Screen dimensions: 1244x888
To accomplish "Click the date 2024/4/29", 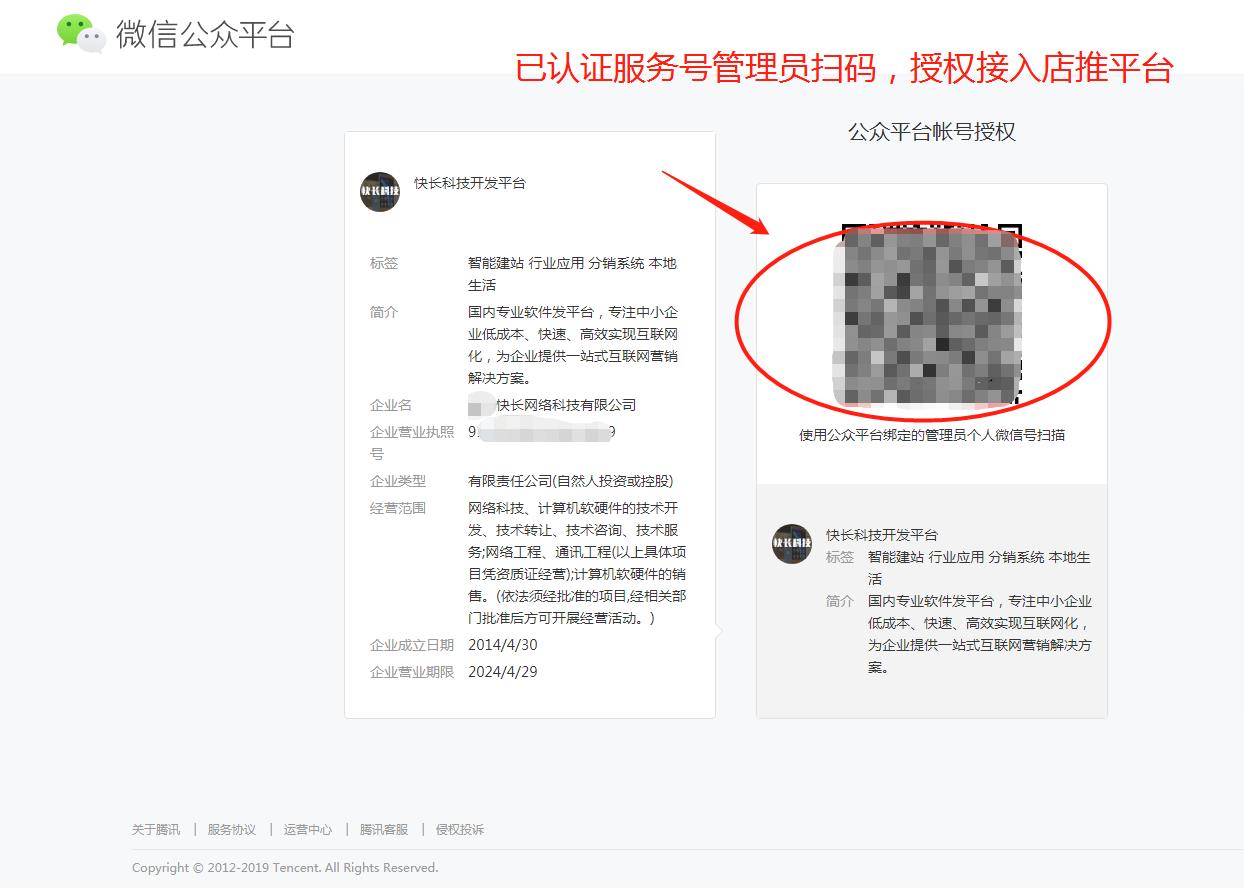I will [503, 672].
